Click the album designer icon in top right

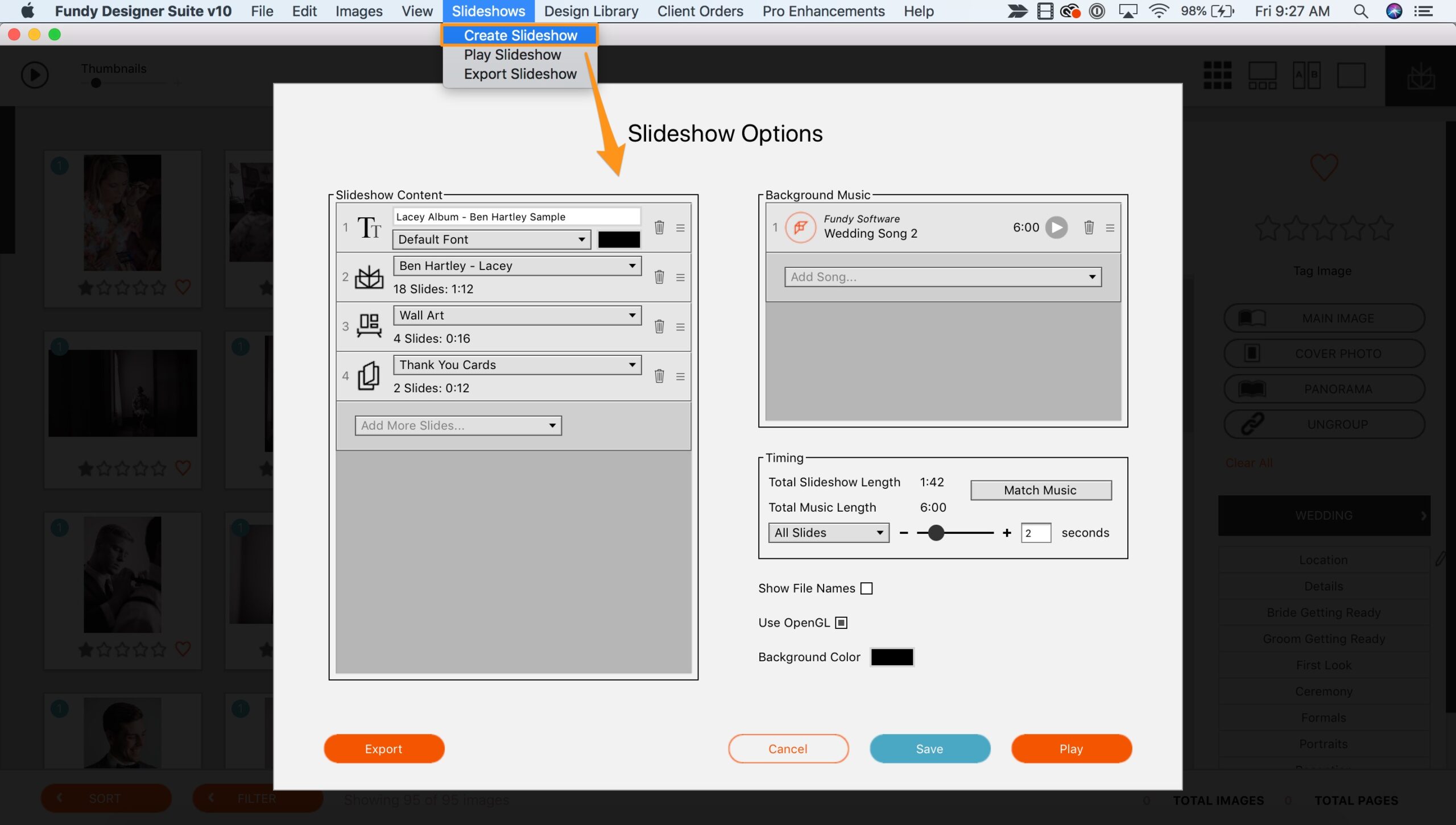pos(1421,77)
